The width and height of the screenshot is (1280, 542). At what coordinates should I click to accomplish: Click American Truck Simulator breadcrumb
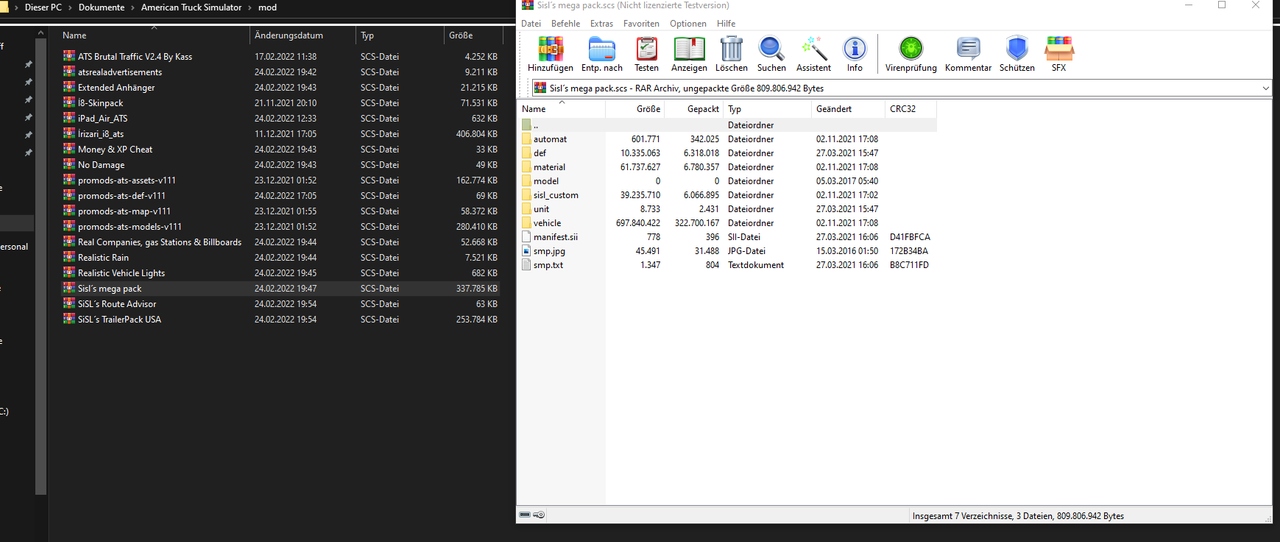coord(189,8)
